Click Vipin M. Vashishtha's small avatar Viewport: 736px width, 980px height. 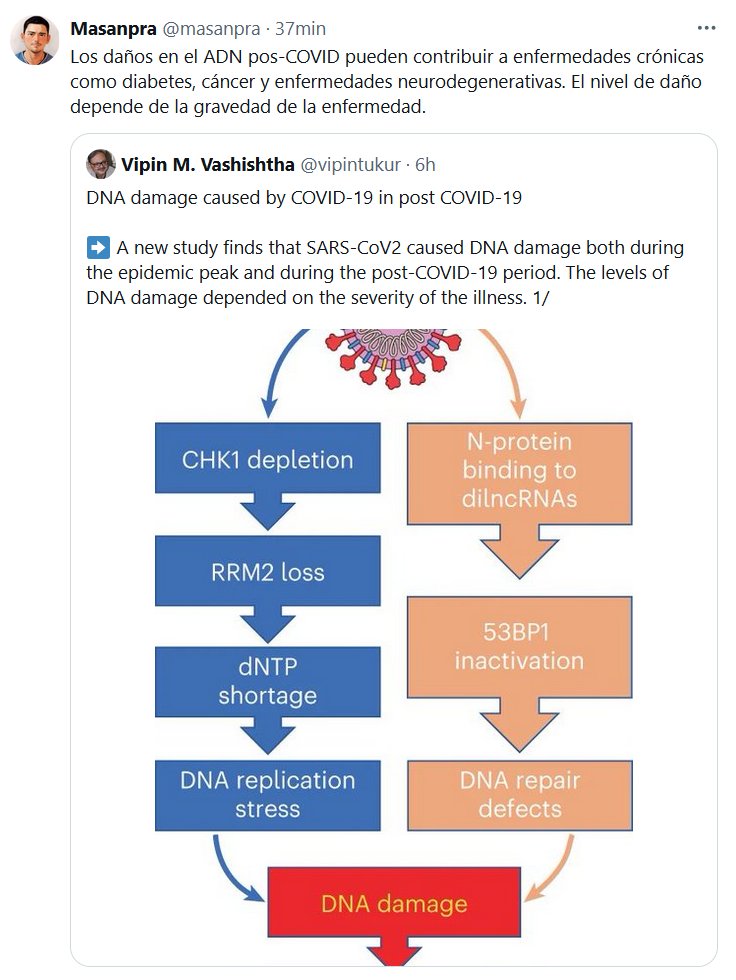(x=101, y=163)
